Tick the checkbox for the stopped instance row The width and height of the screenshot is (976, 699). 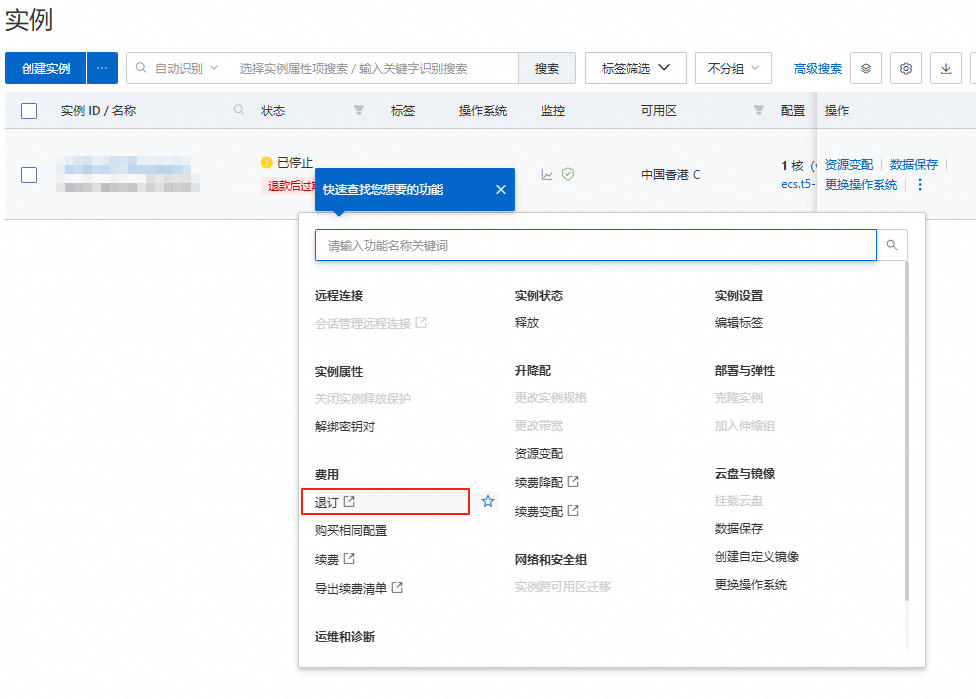[29, 175]
